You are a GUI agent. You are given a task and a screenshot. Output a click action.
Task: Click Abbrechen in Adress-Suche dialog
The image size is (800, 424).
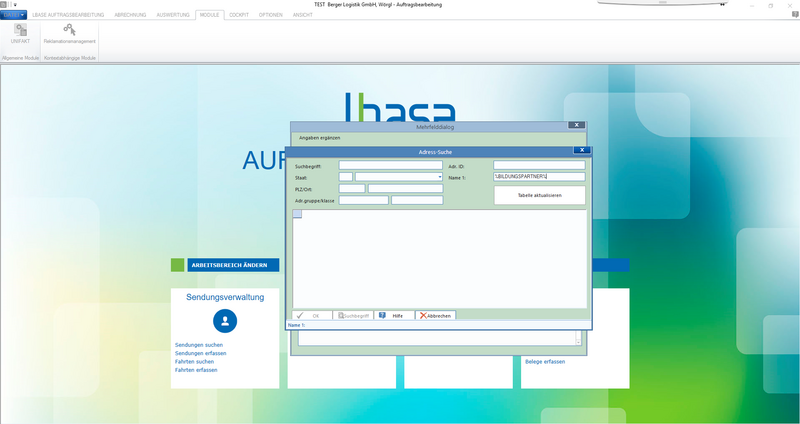[x=435, y=316]
